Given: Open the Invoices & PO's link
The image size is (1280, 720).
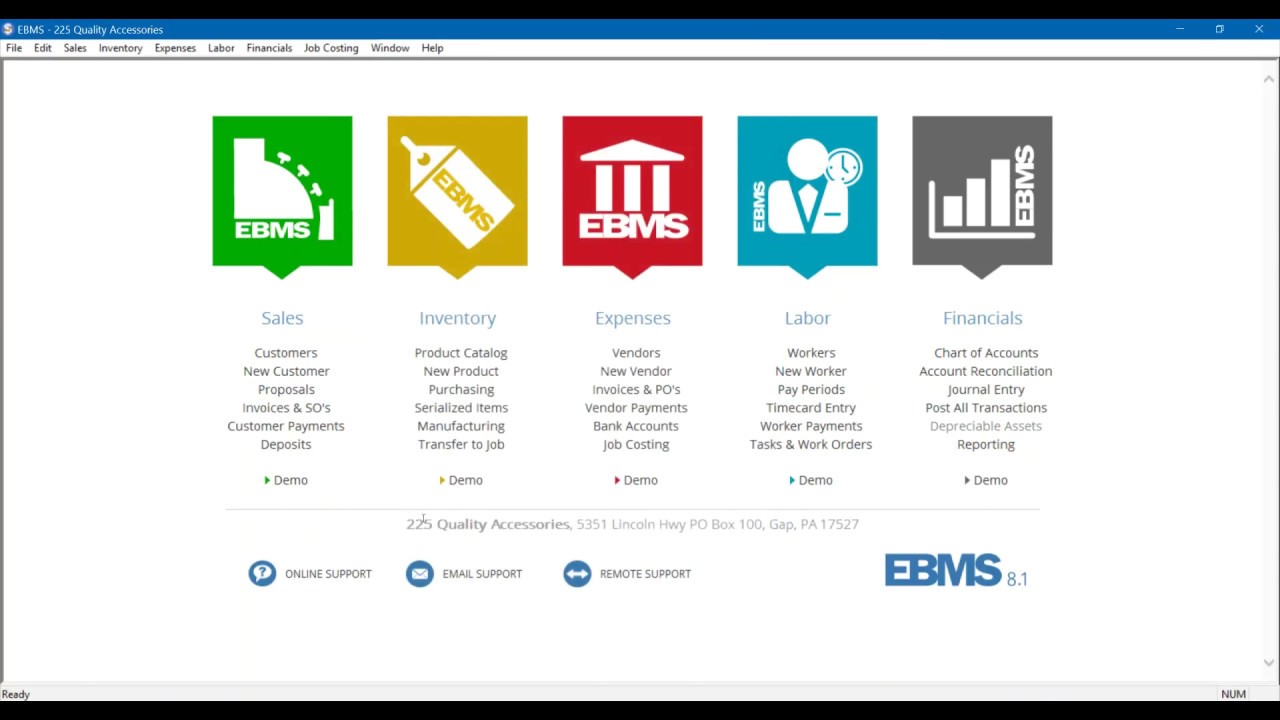Looking at the screenshot, I should pos(636,389).
